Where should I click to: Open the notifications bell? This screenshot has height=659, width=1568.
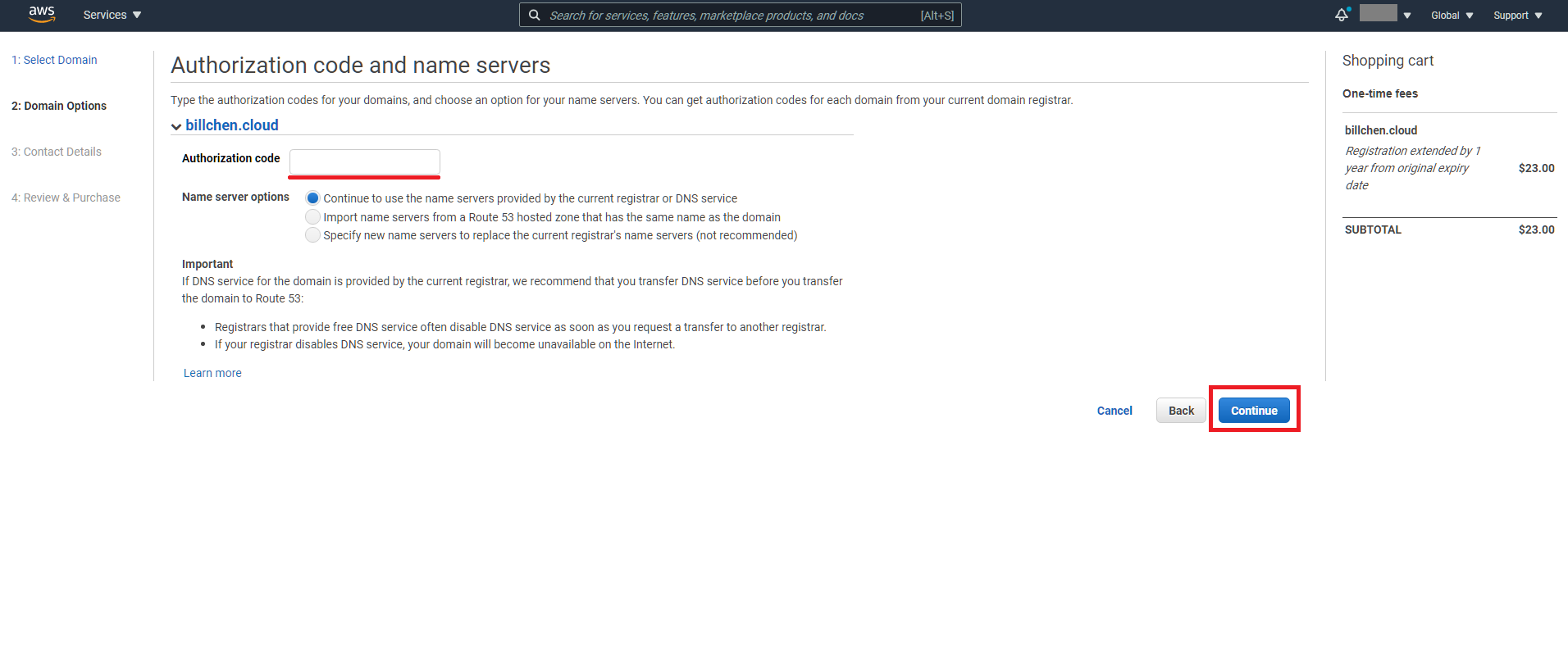click(x=1342, y=15)
